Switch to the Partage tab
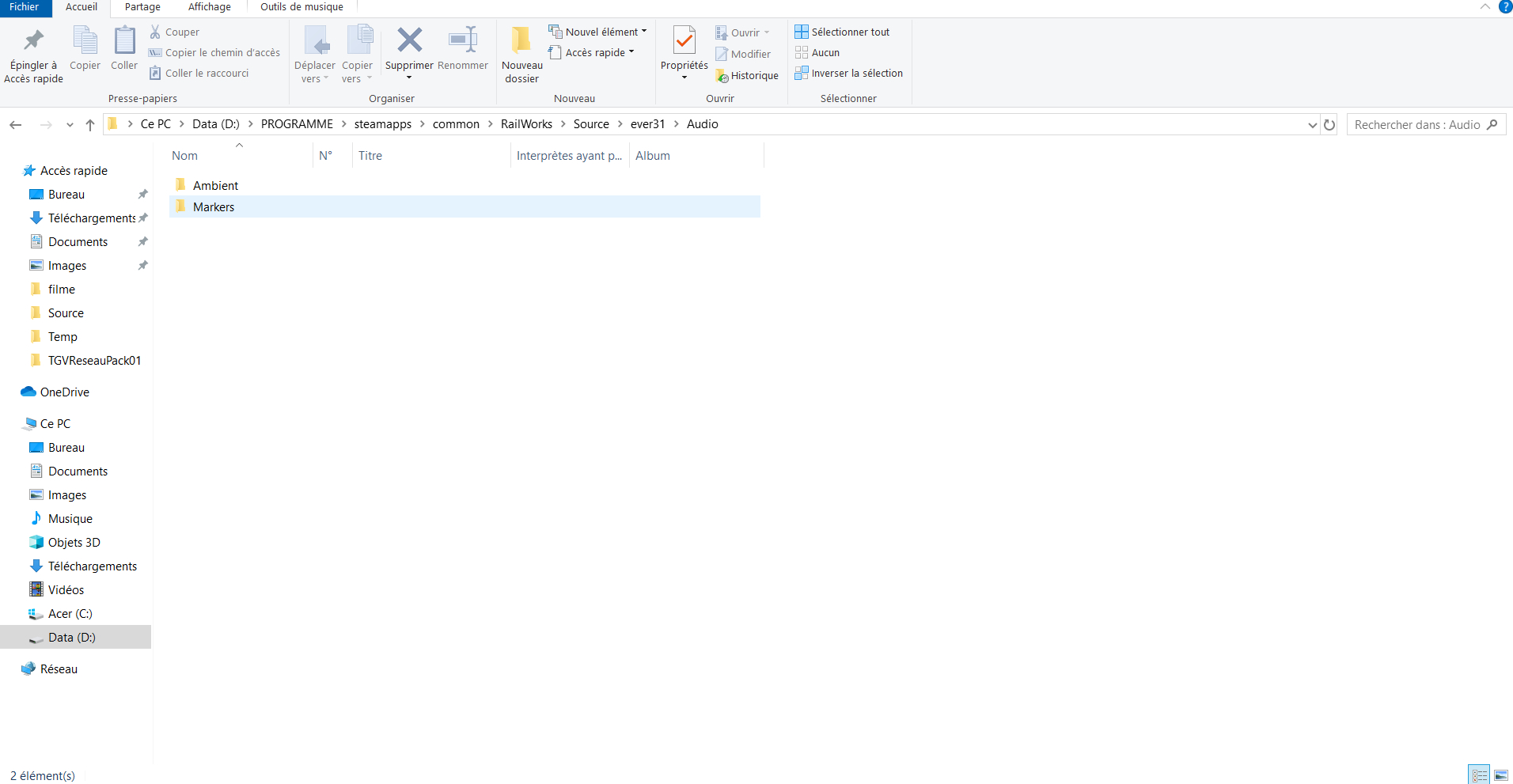This screenshot has width=1513, height=784. 142,7
